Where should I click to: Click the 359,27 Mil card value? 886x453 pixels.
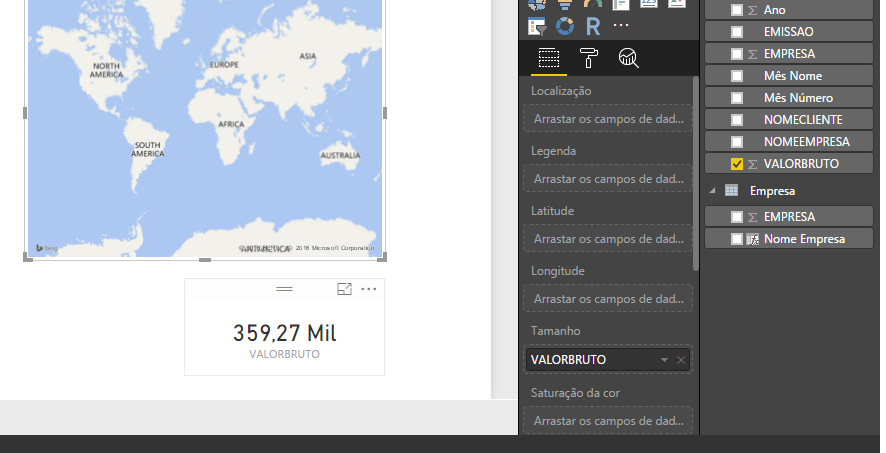point(284,333)
